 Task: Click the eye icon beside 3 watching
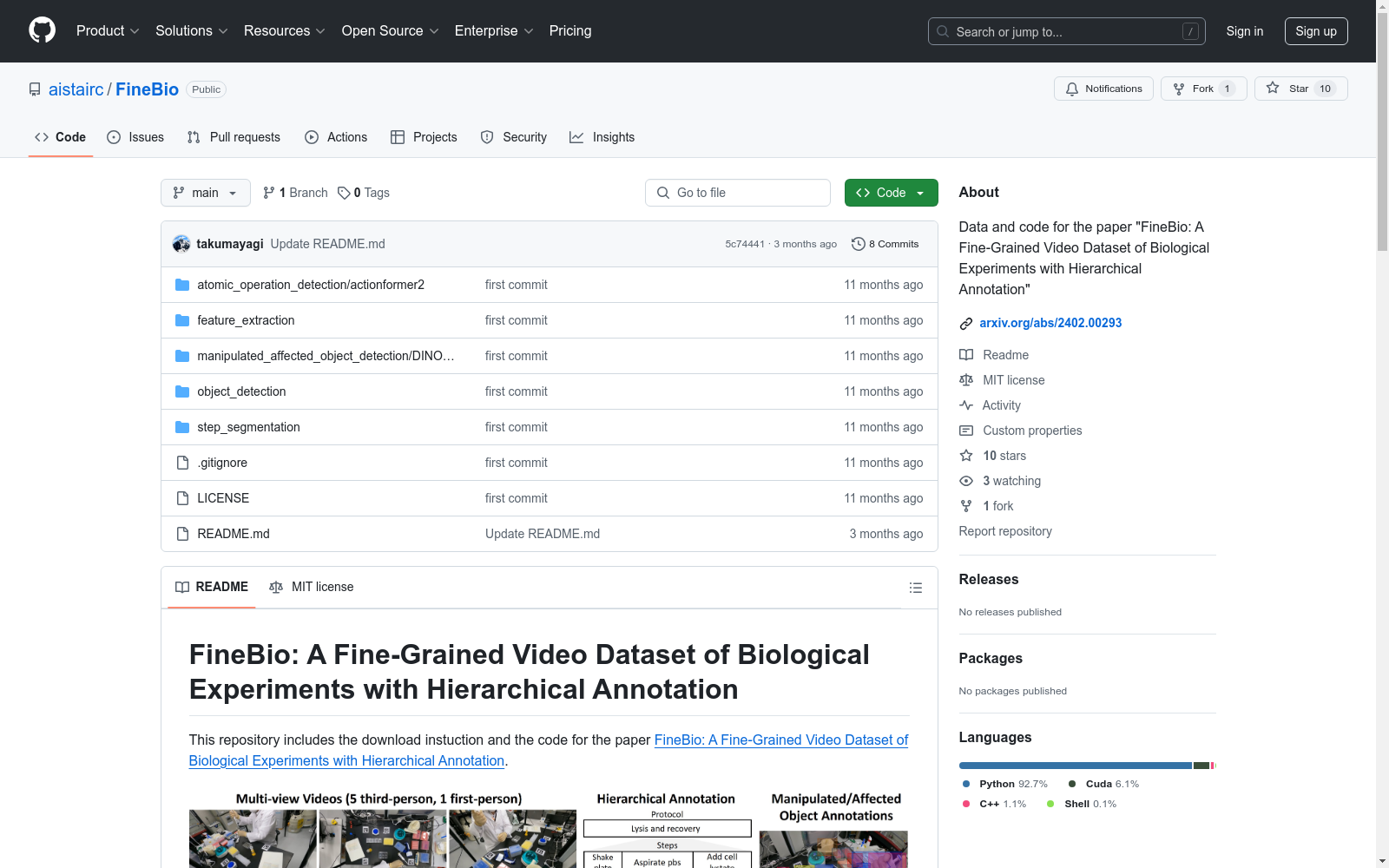[x=966, y=481]
